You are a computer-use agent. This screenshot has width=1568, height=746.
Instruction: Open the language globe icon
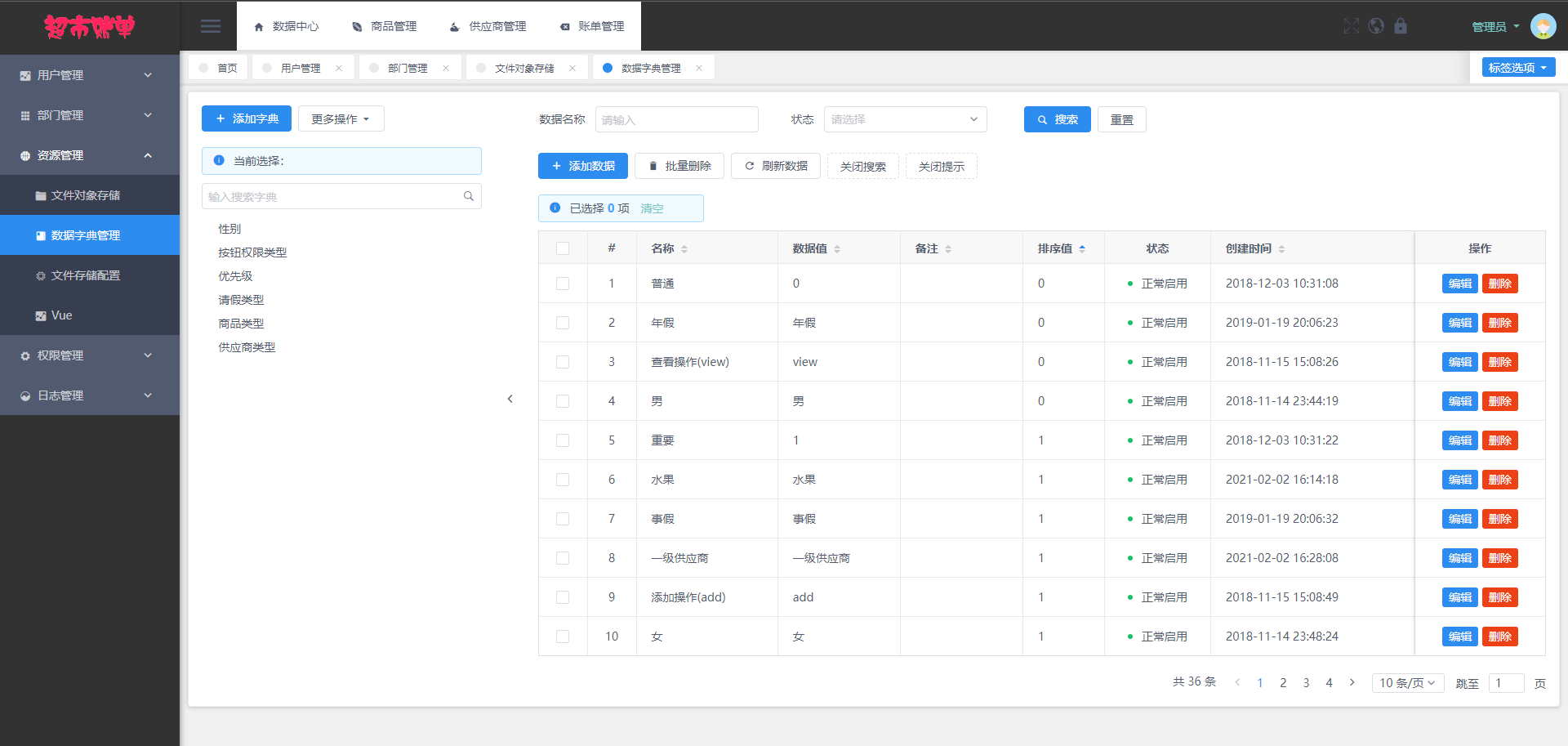point(1376,26)
